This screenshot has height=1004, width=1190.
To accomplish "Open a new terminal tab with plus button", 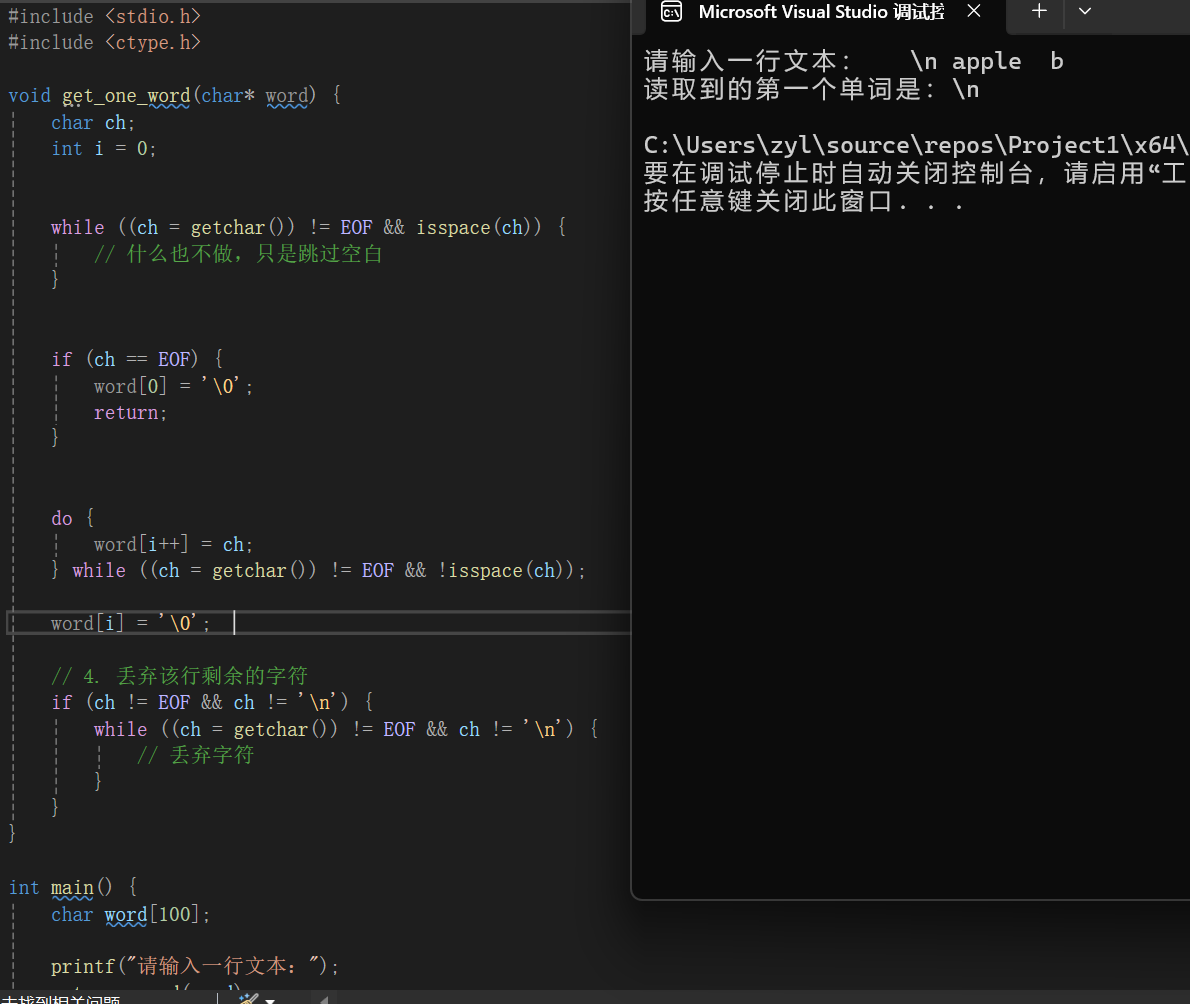I will pos(1039,11).
